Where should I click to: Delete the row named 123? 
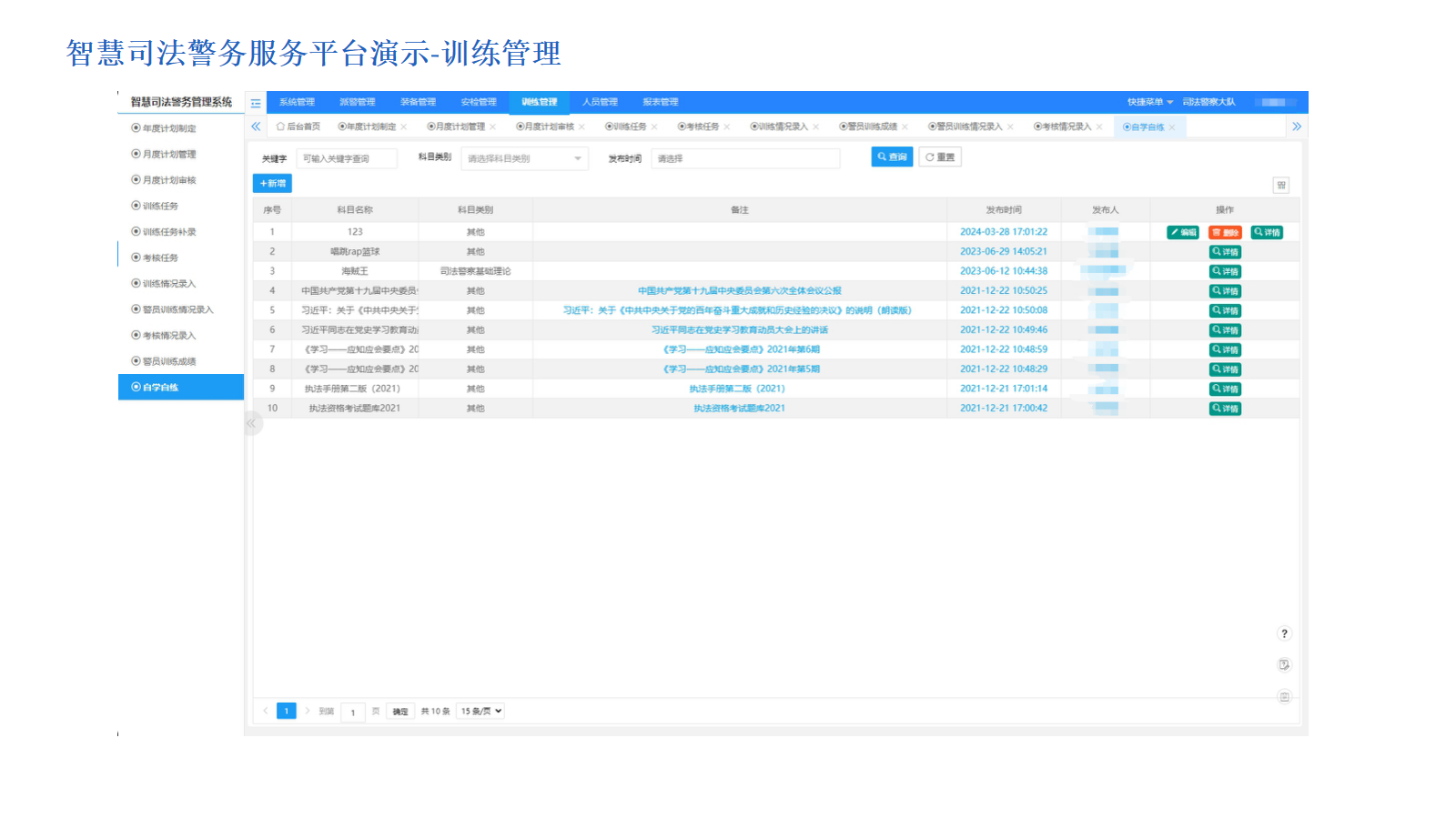[x=1225, y=233]
